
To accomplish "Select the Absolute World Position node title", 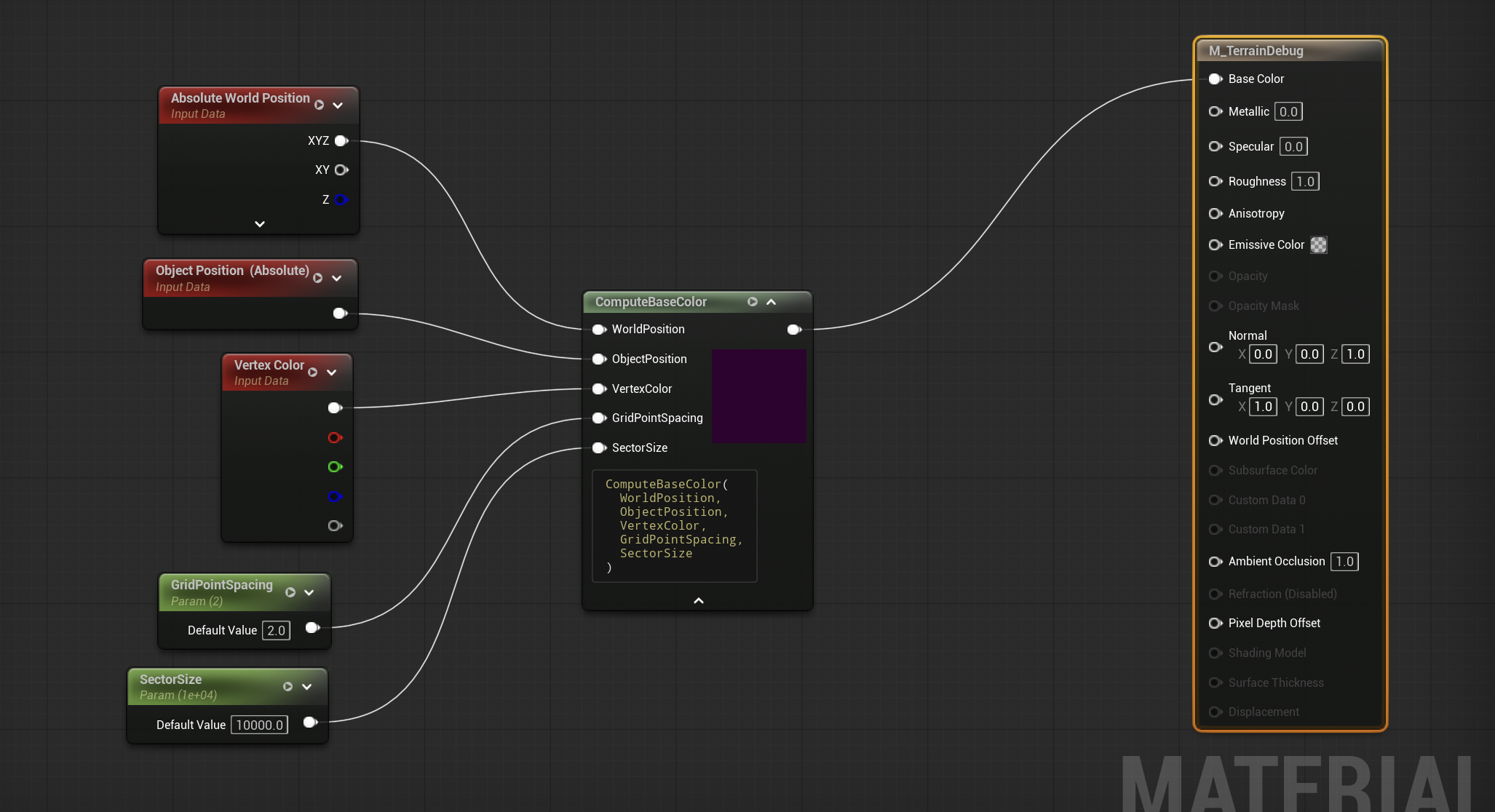I will click(x=240, y=98).
